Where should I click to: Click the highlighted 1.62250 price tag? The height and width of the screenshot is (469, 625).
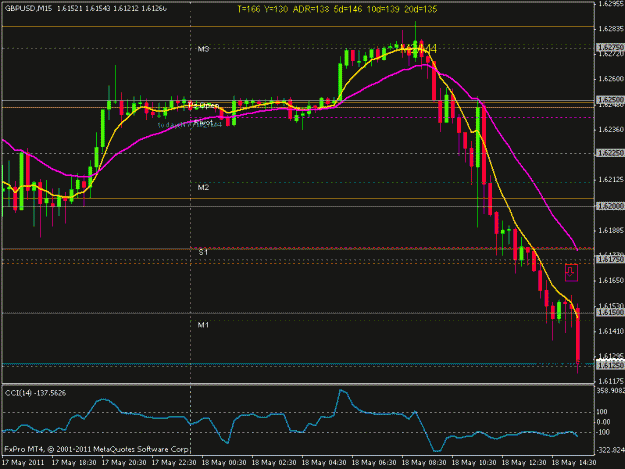click(x=610, y=153)
